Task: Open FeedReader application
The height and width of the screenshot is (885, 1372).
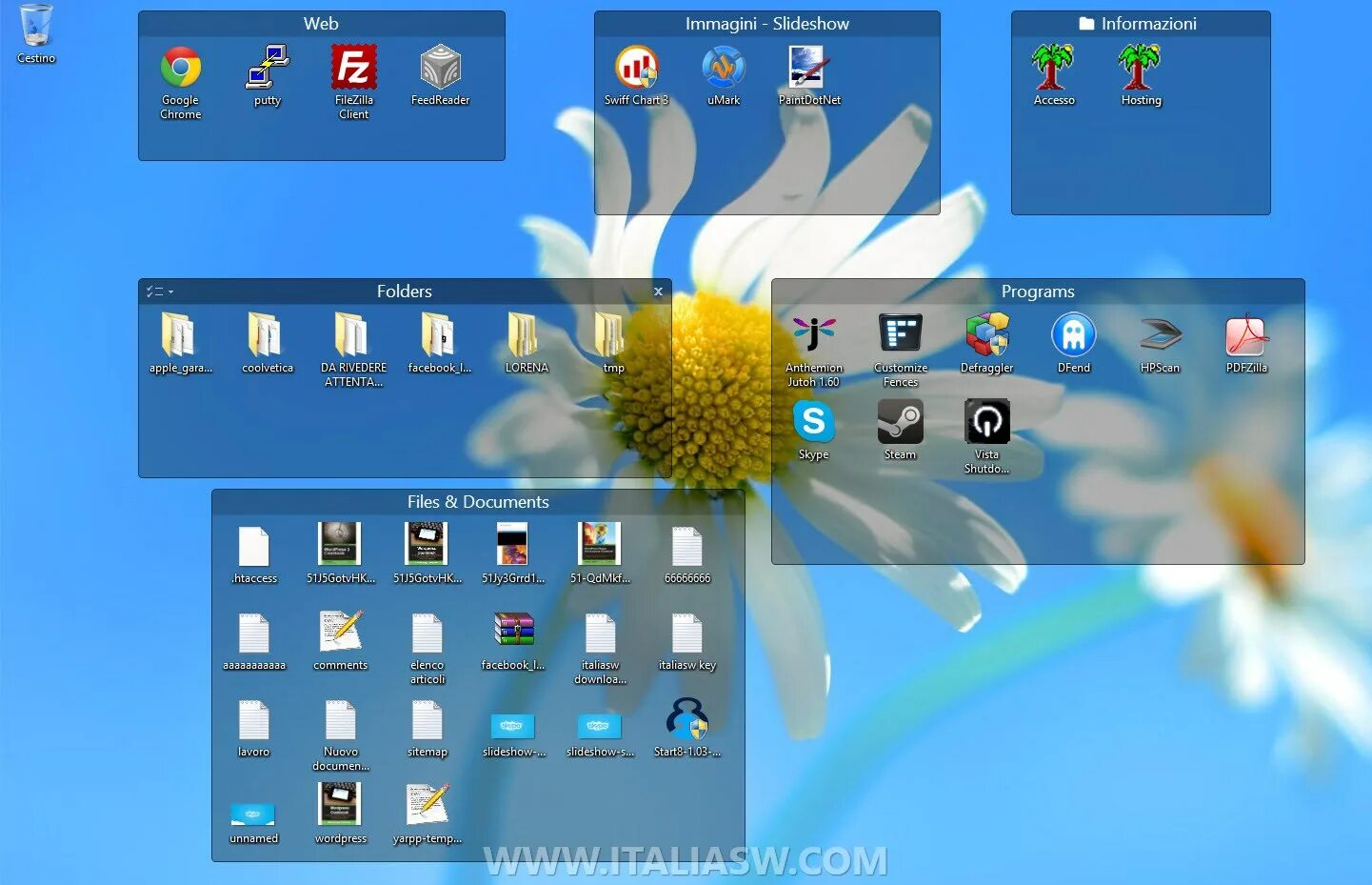Action: pyautogui.click(x=441, y=75)
